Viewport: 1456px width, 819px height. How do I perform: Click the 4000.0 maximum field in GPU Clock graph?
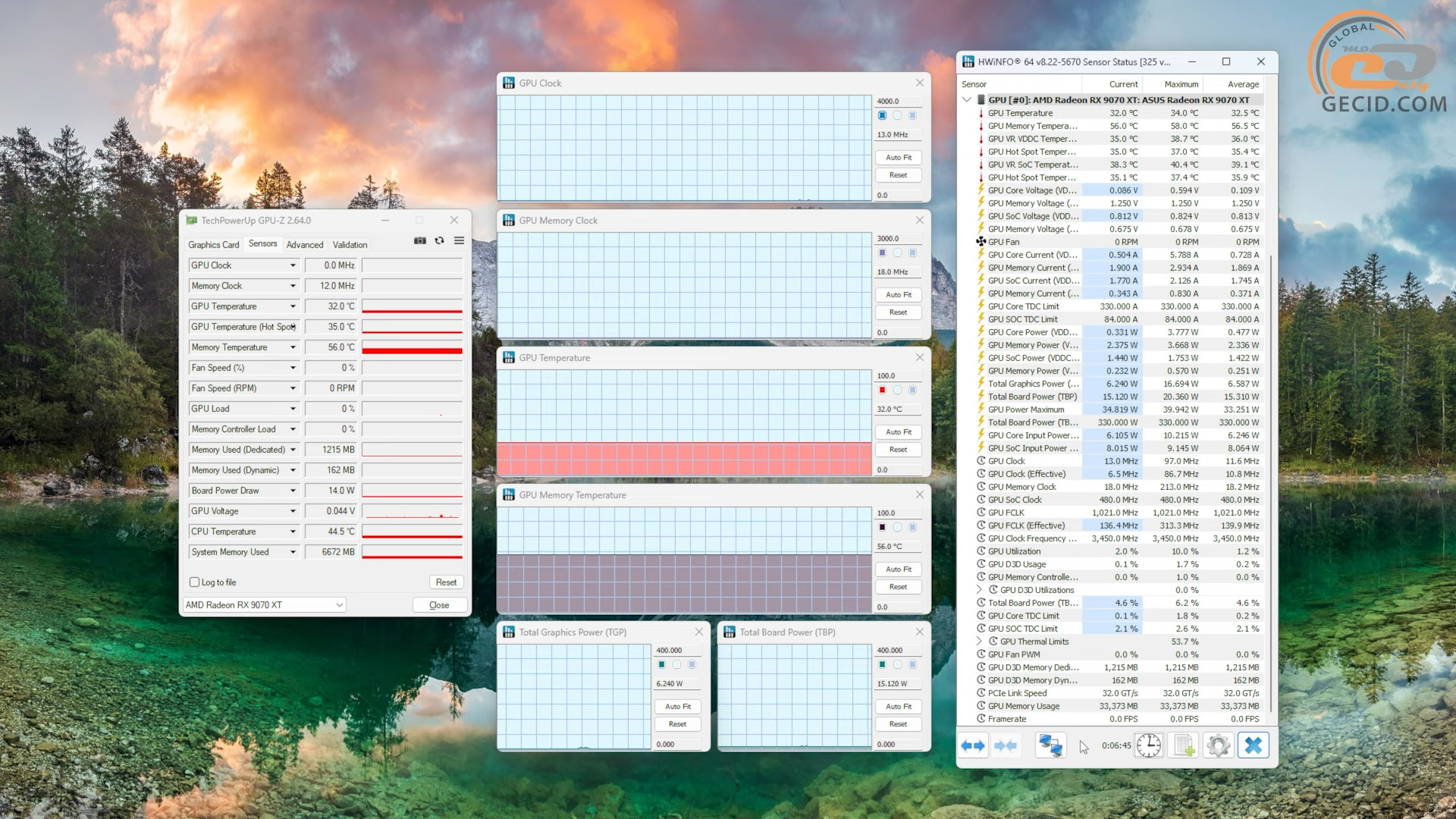899,101
